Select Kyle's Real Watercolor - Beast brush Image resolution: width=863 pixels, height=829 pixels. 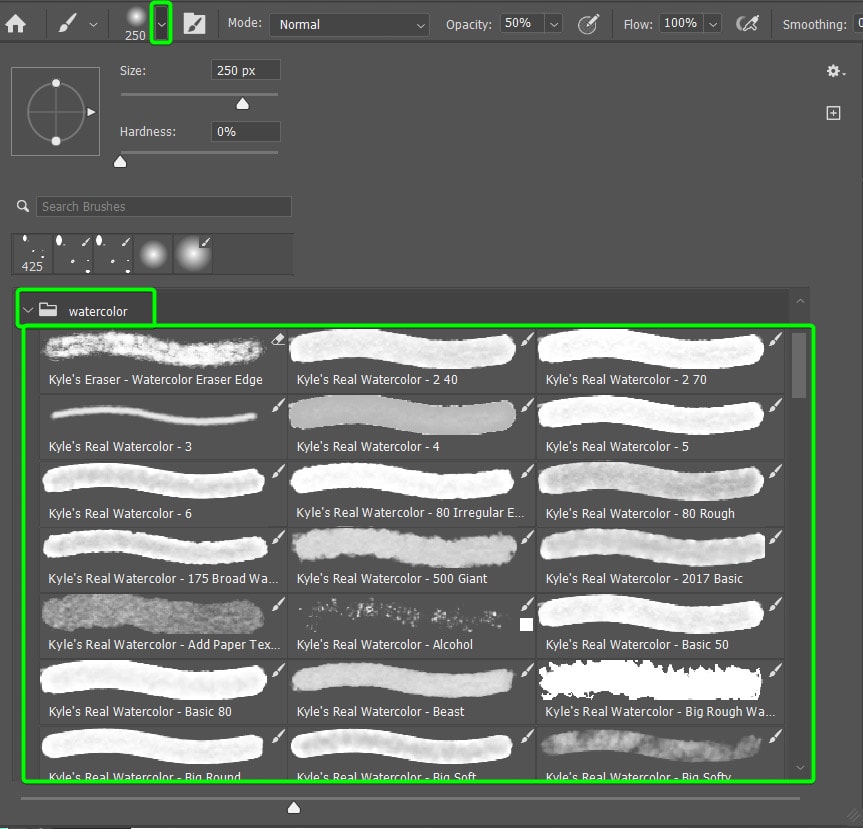click(411, 692)
